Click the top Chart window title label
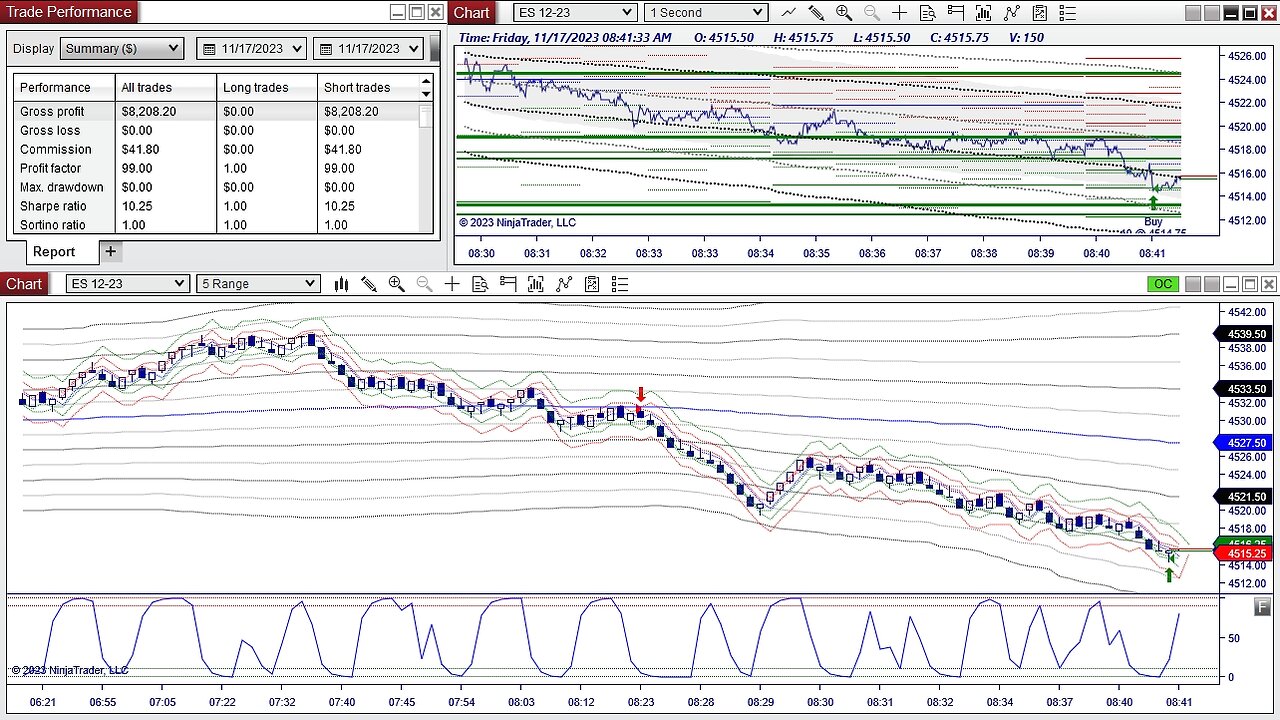 (x=471, y=13)
